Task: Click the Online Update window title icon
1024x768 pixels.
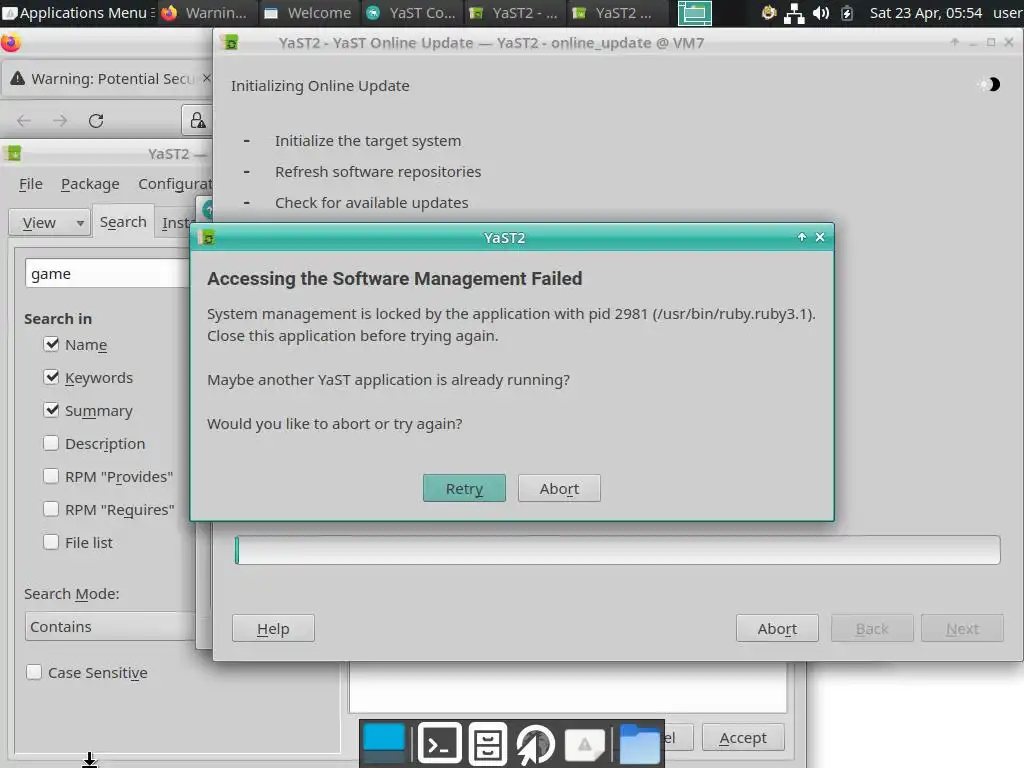Action: 231,42
